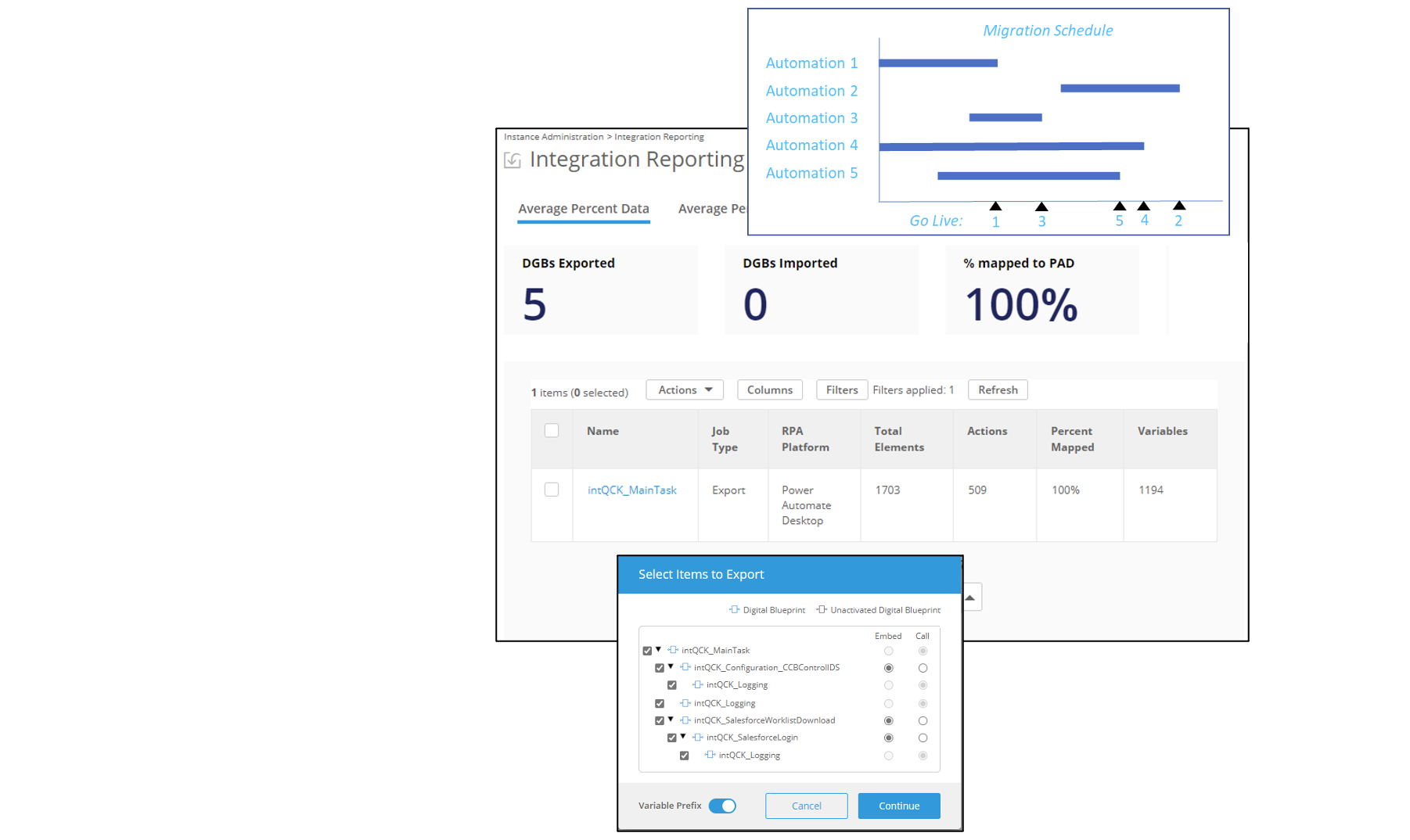This screenshot has width=1410, height=840.
Task: Click the Unactivated Digital Blueprint legend icon
Action: [822, 610]
